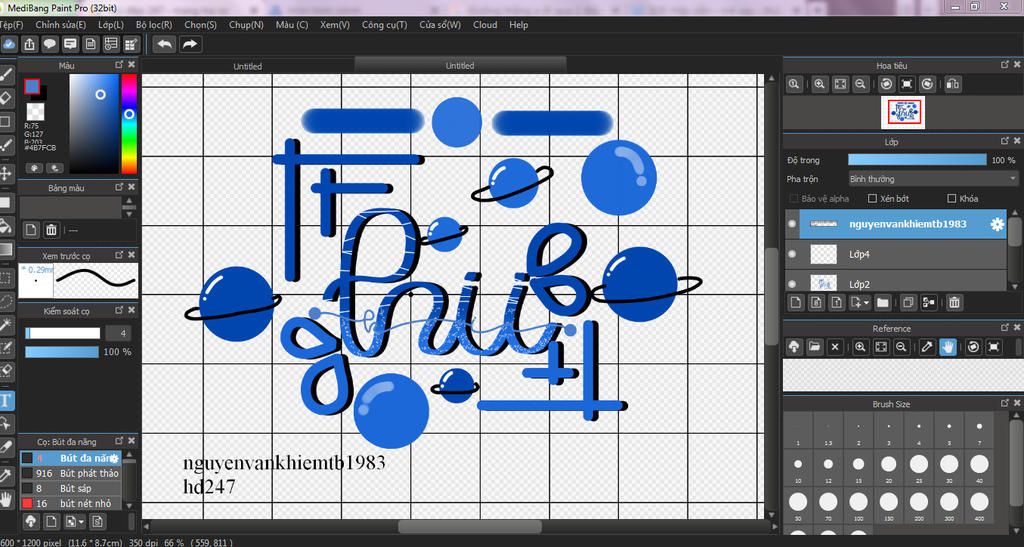Open the Lớp(L) menu
The image size is (1024, 547).
(x=111, y=25)
